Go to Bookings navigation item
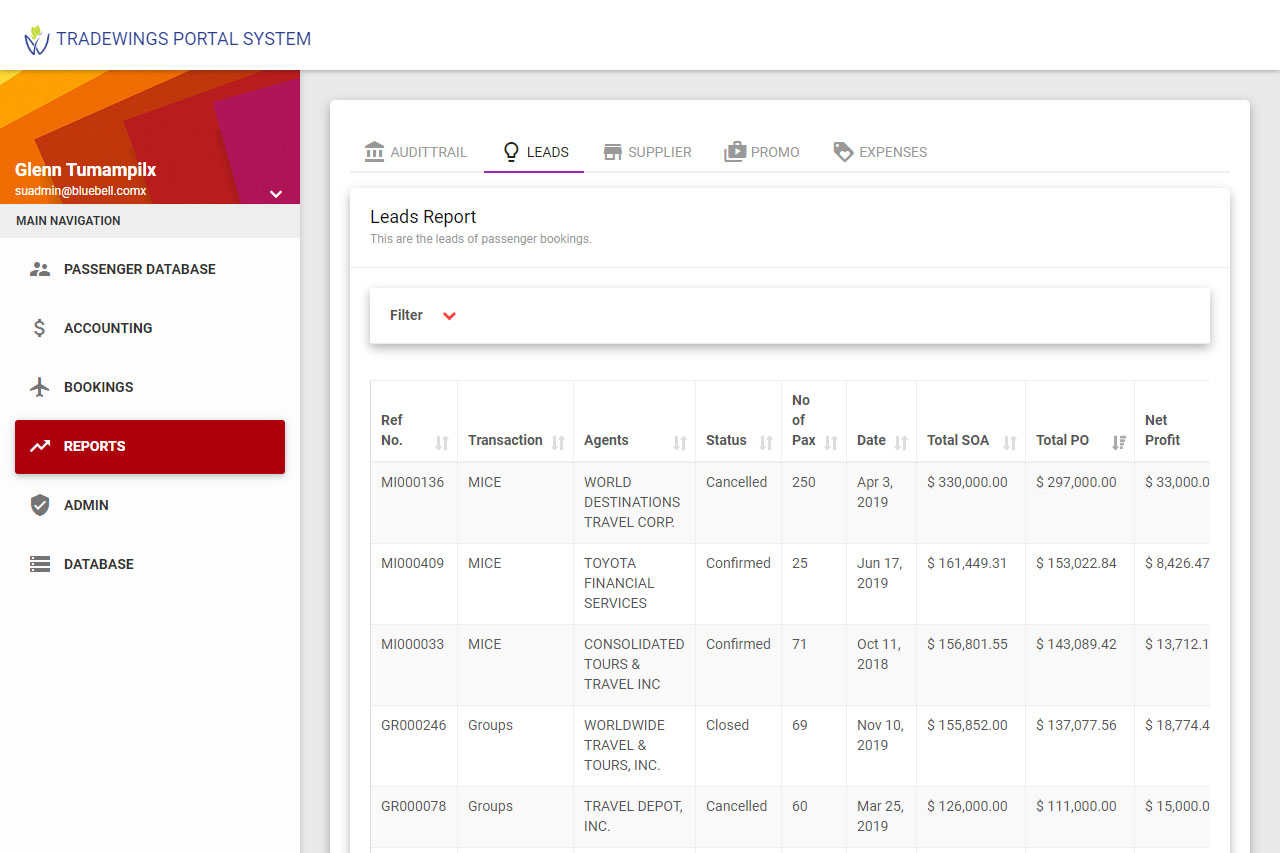Viewport: 1280px width, 853px height. tap(150, 387)
